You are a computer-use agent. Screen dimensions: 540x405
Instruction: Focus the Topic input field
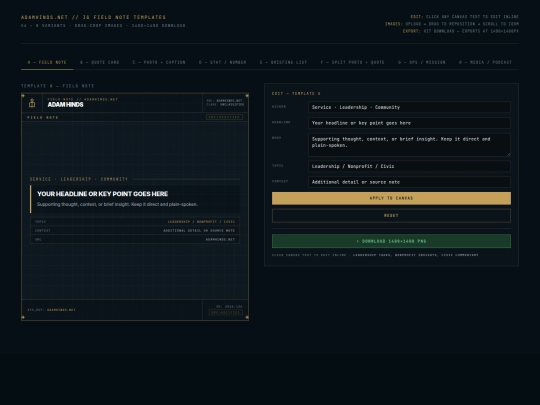pos(409,166)
